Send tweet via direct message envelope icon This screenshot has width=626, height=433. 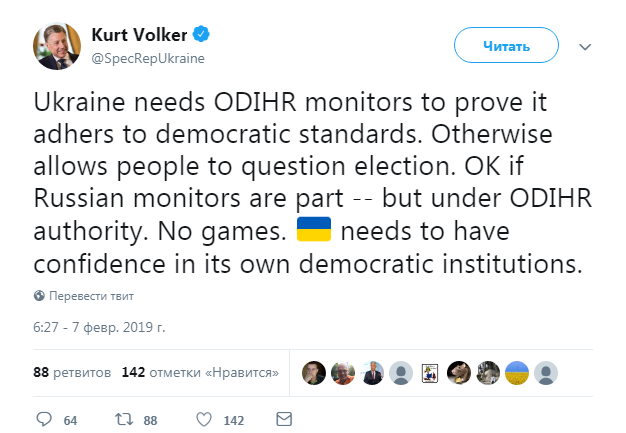(283, 420)
